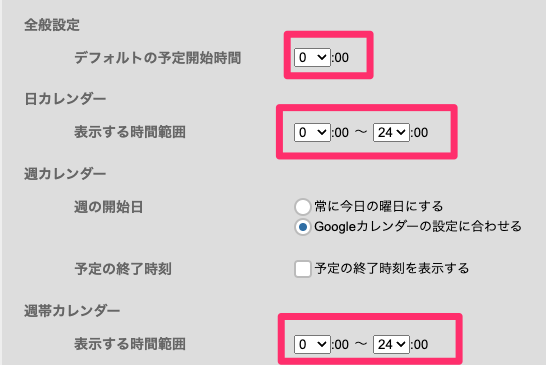Click the 表示する時間範囲 label under 週帯カレンダー
The width and height of the screenshot is (546, 365).
pyautogui.click(x=130, y=344)
